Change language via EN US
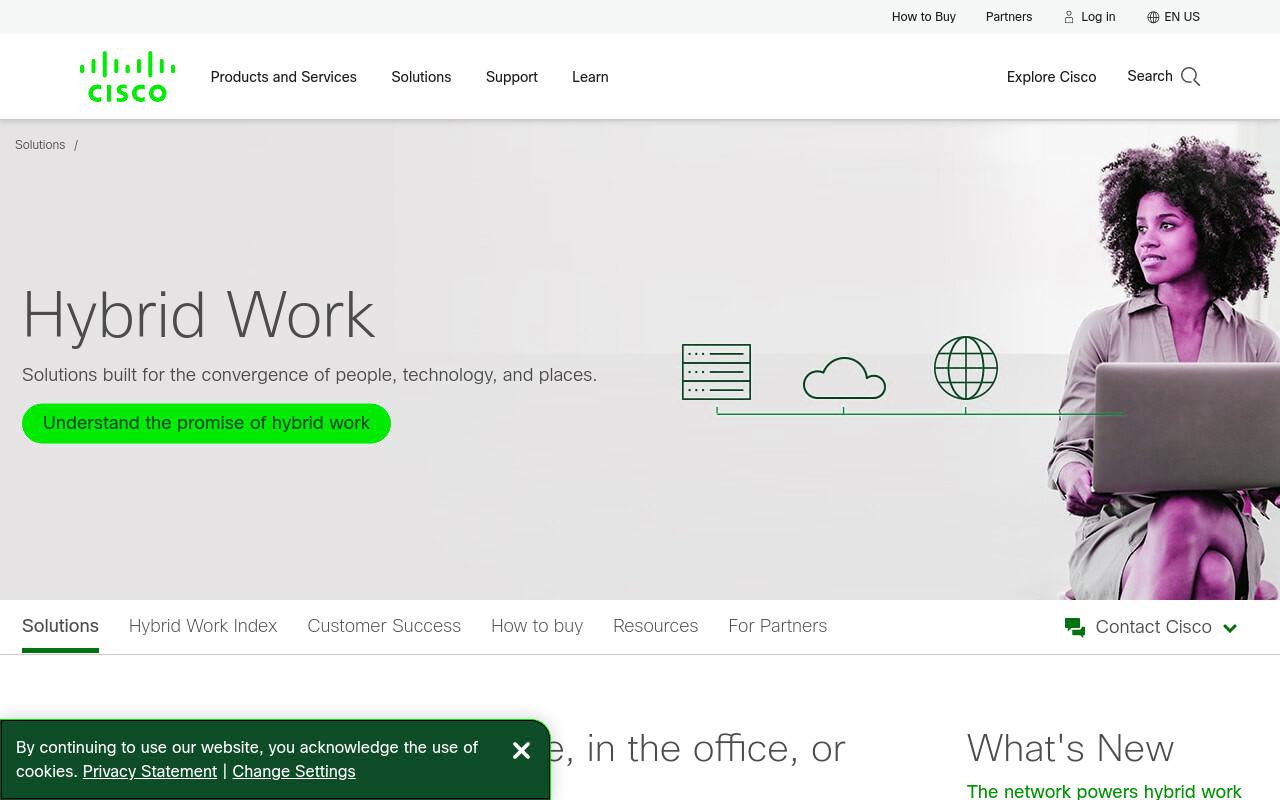Screen dimensions: 1280x800 (1182, 17)
